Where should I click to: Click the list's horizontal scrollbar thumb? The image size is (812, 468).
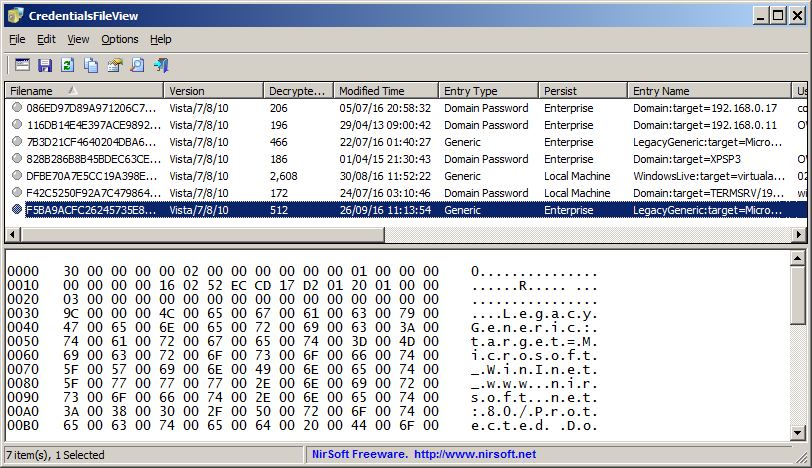[202, 235]
